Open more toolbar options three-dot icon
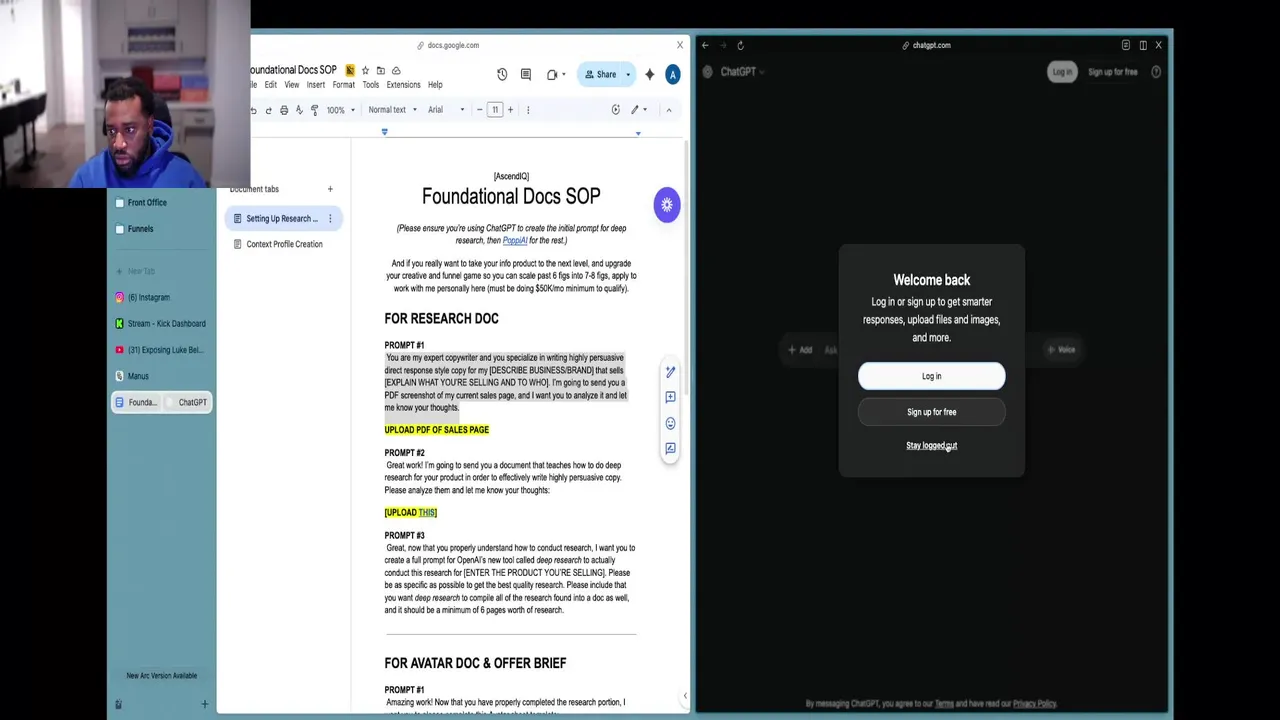This screenshot has height=720, width=1280. point(528,110)
